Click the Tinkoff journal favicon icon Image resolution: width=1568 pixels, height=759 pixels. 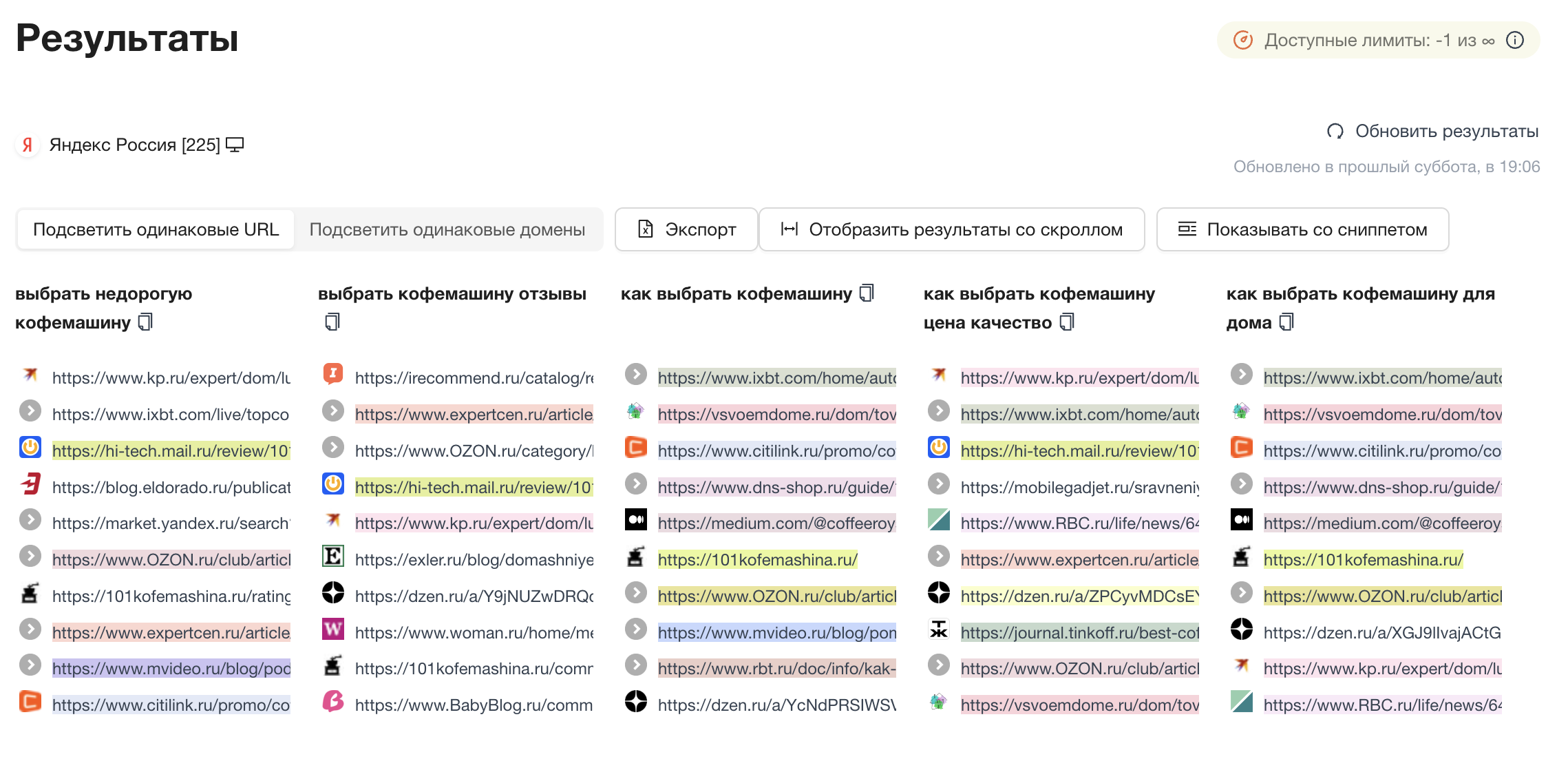point(939,629)
